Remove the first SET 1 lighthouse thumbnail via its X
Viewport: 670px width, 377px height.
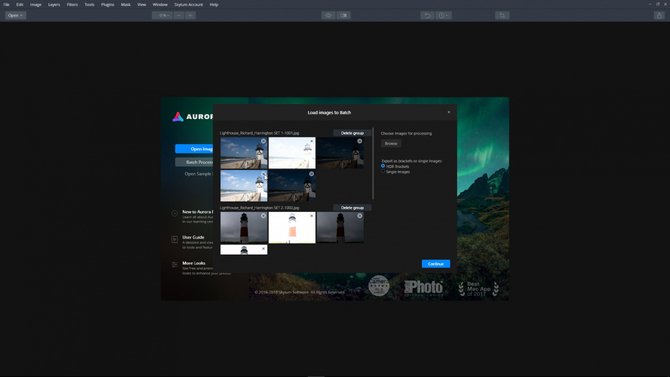(263, 141)
